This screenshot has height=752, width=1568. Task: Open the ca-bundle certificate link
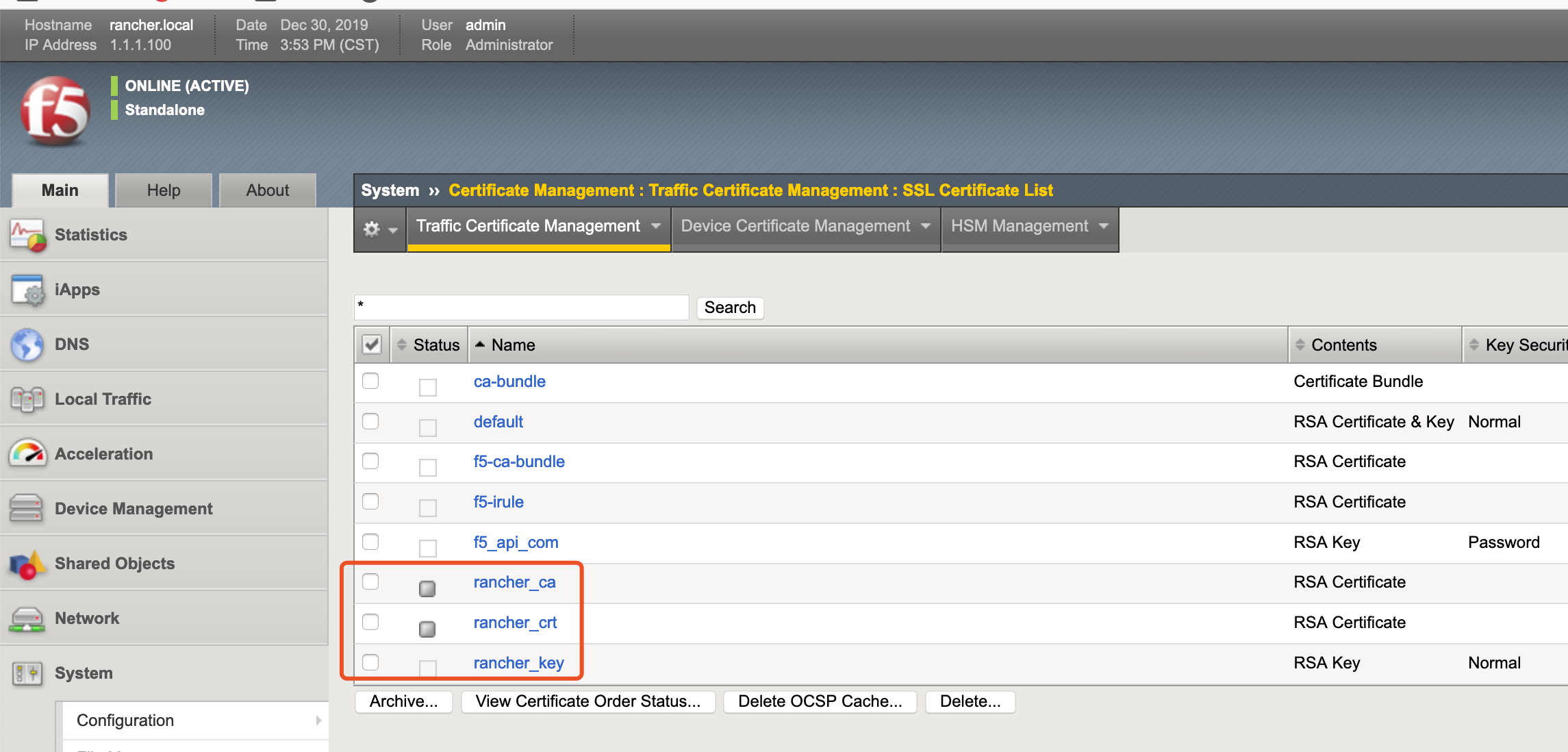509,381
